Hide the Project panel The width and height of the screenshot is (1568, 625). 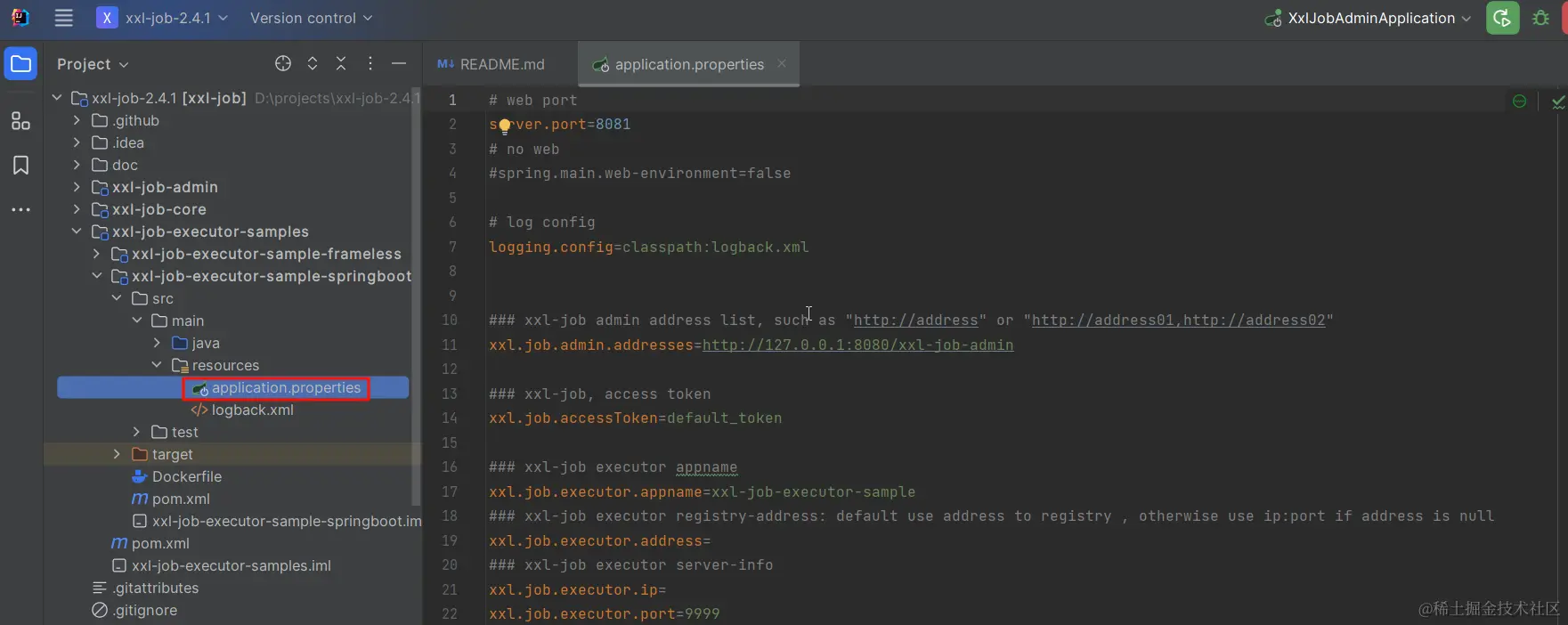[x=399, y=63]
